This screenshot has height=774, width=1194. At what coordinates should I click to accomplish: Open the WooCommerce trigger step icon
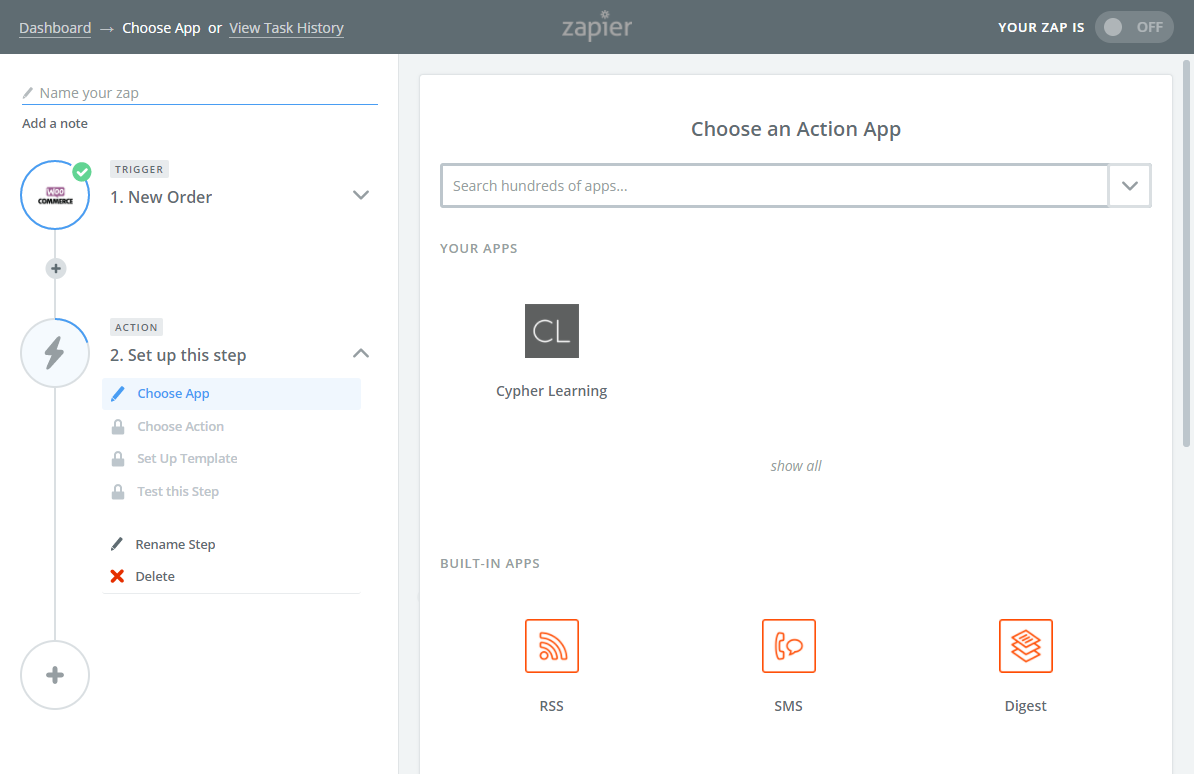pyautogui.click(x=55, y=195)
